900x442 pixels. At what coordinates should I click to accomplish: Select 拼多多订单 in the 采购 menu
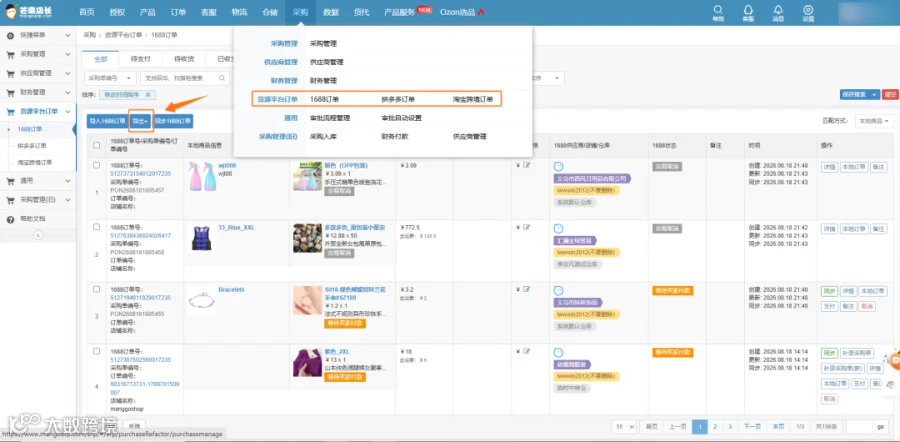point(398,99)
